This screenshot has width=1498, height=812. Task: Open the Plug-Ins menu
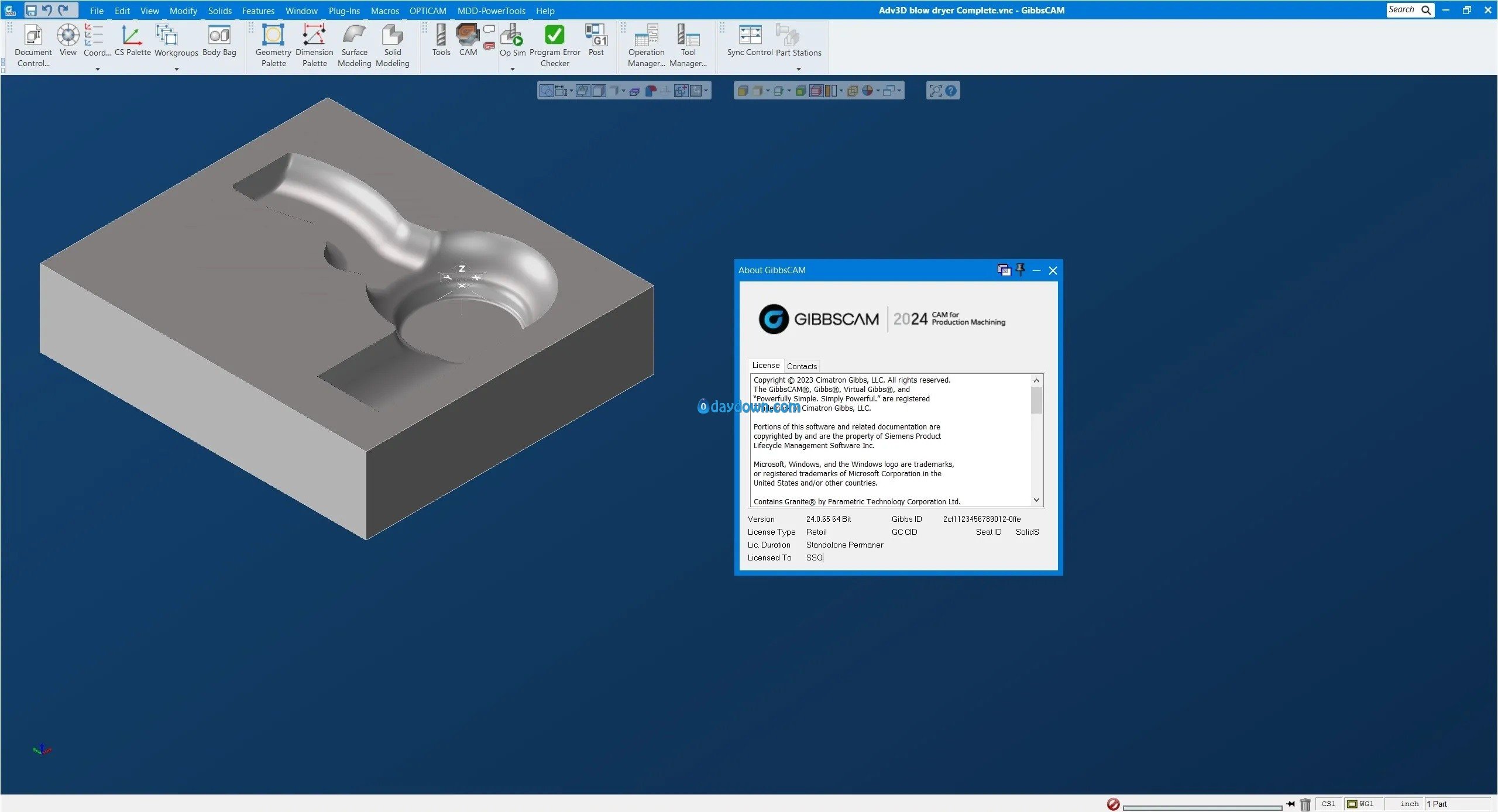pos(344,11)
